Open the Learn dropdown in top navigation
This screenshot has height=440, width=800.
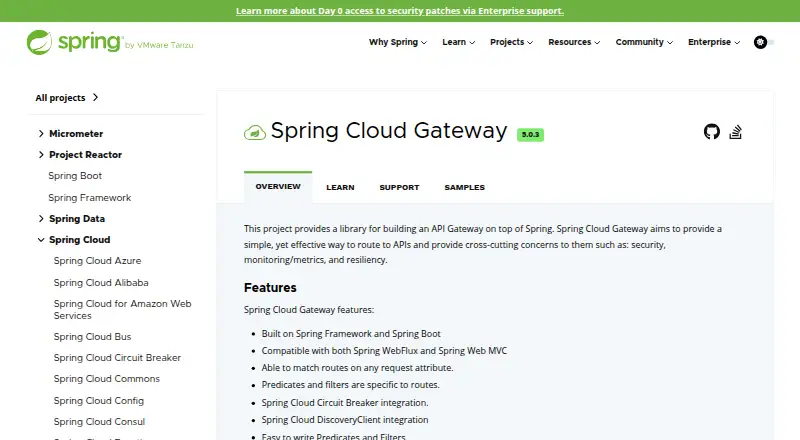(459, 42)
